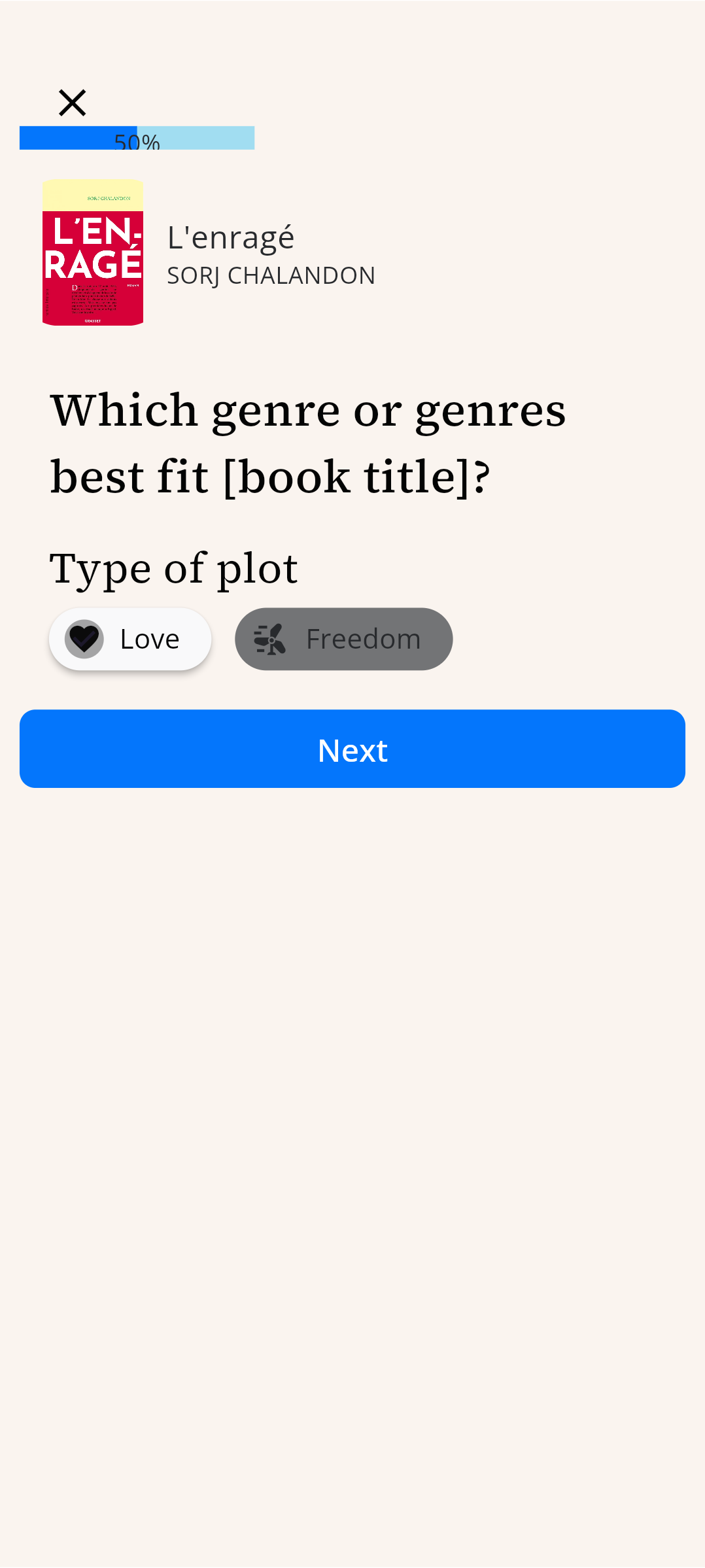Tap the 50% progress label
705x1568 pixels.
click(137, 142)
